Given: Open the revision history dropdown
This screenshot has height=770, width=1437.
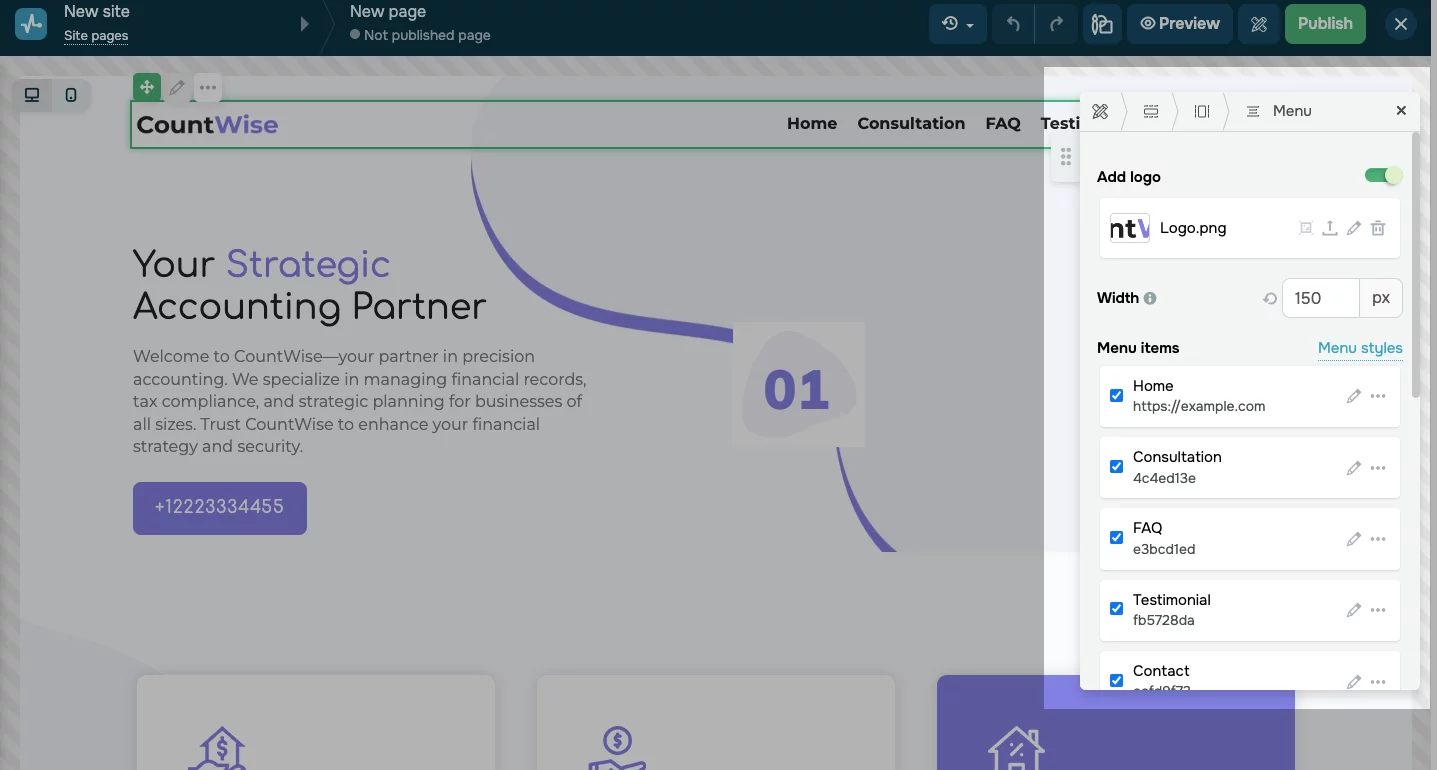Looking at the screenshot, I should (958, 24).
